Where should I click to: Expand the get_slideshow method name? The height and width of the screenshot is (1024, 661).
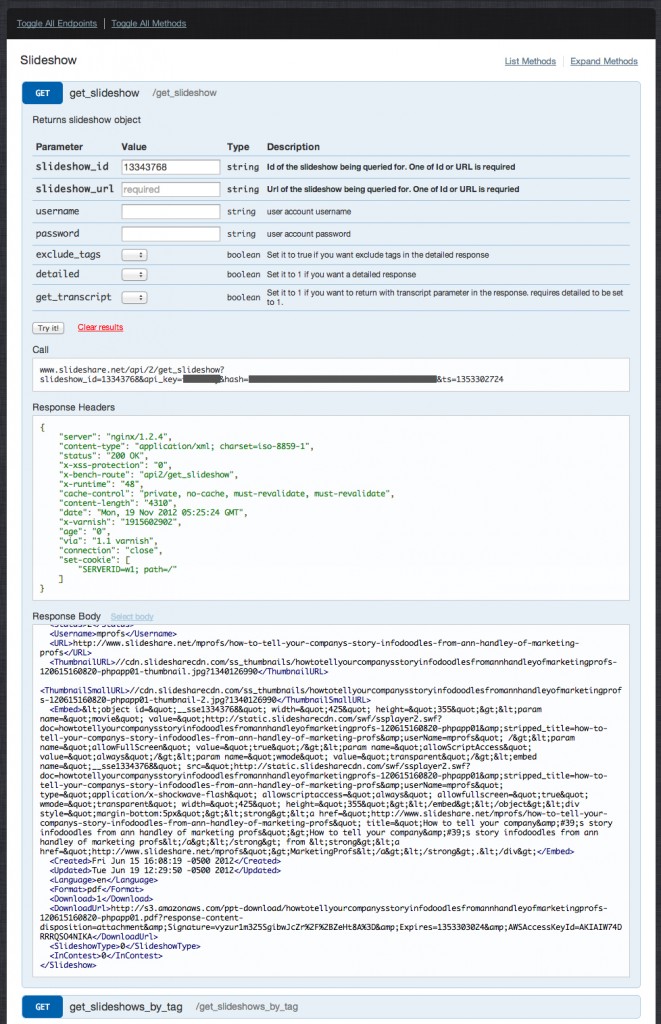pyautogui.click(x=102, y=94)
